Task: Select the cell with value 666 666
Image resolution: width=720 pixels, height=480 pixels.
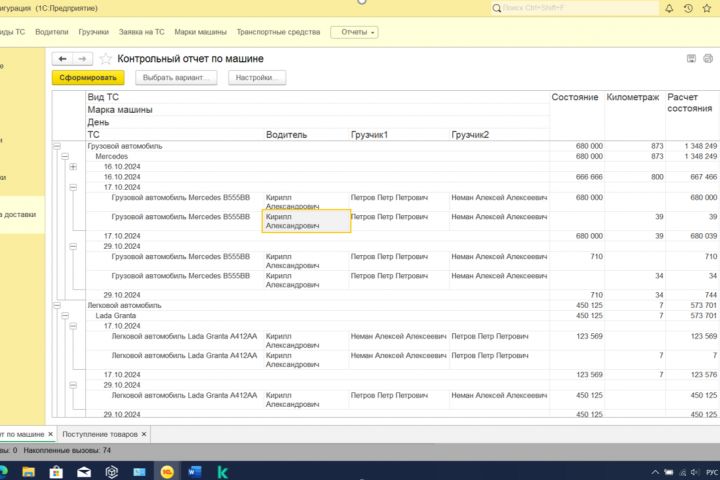Action: pos(589,177)
